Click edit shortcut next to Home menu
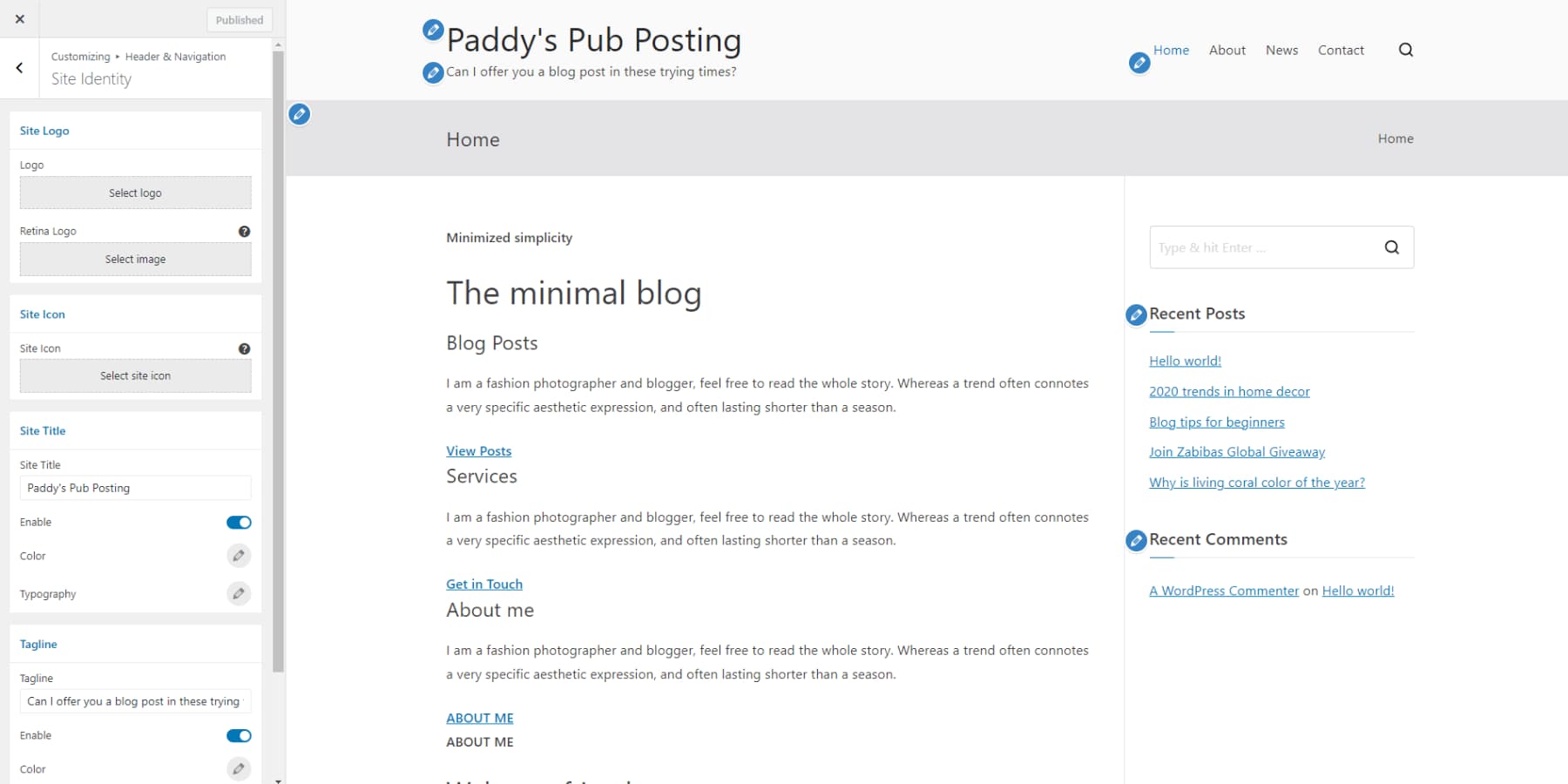 [1139, 63]
